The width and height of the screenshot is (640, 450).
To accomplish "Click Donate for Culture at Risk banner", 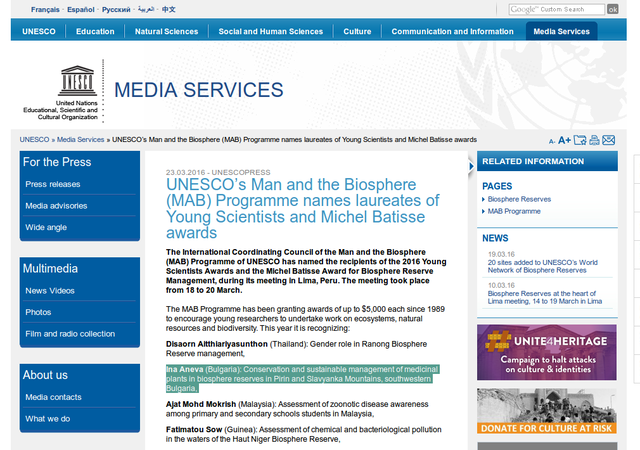I will (x=547, y=411).
